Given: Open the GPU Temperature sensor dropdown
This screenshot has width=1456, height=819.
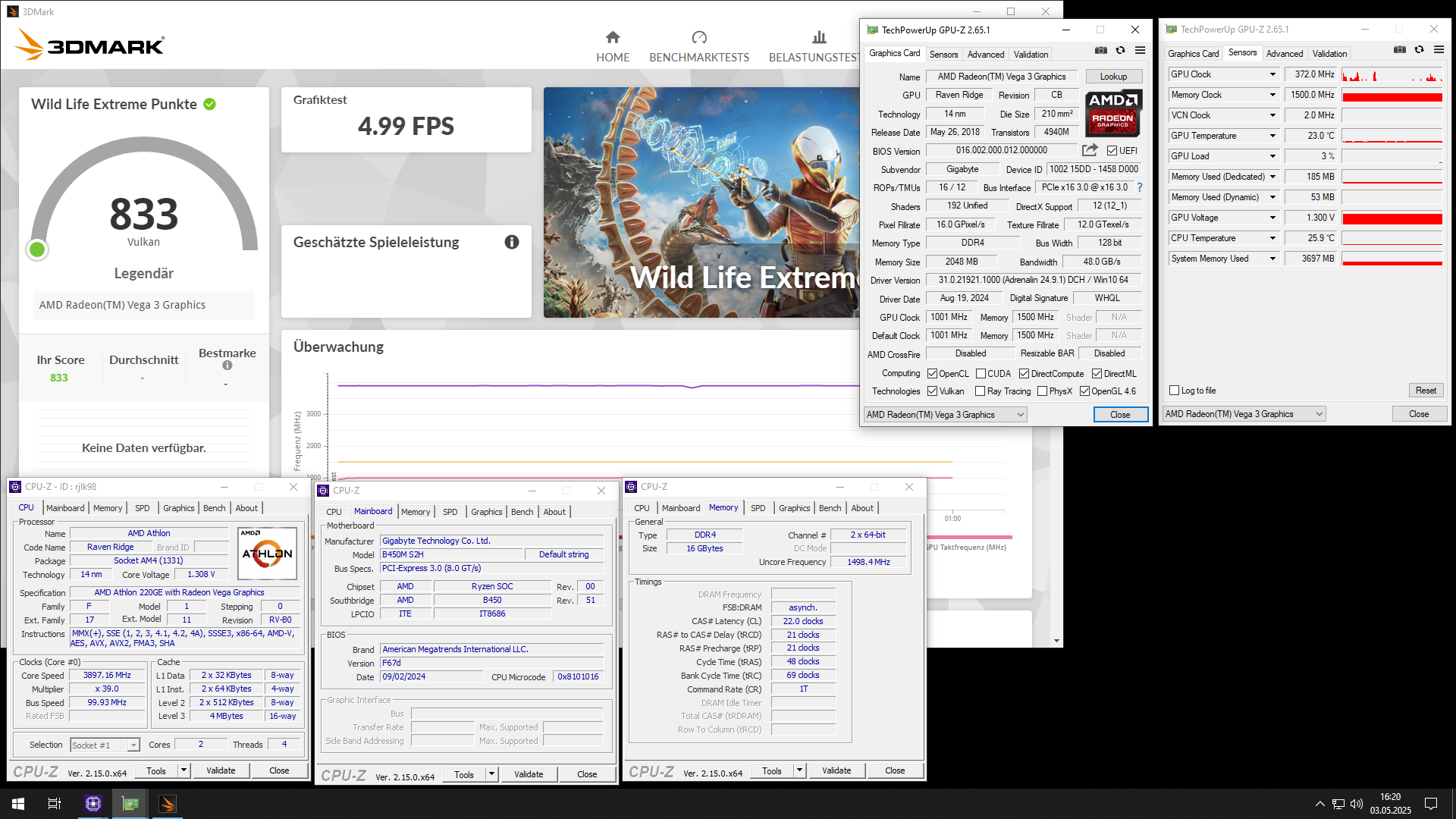Looking at the screenshot, I should [x=1272, y=136].
